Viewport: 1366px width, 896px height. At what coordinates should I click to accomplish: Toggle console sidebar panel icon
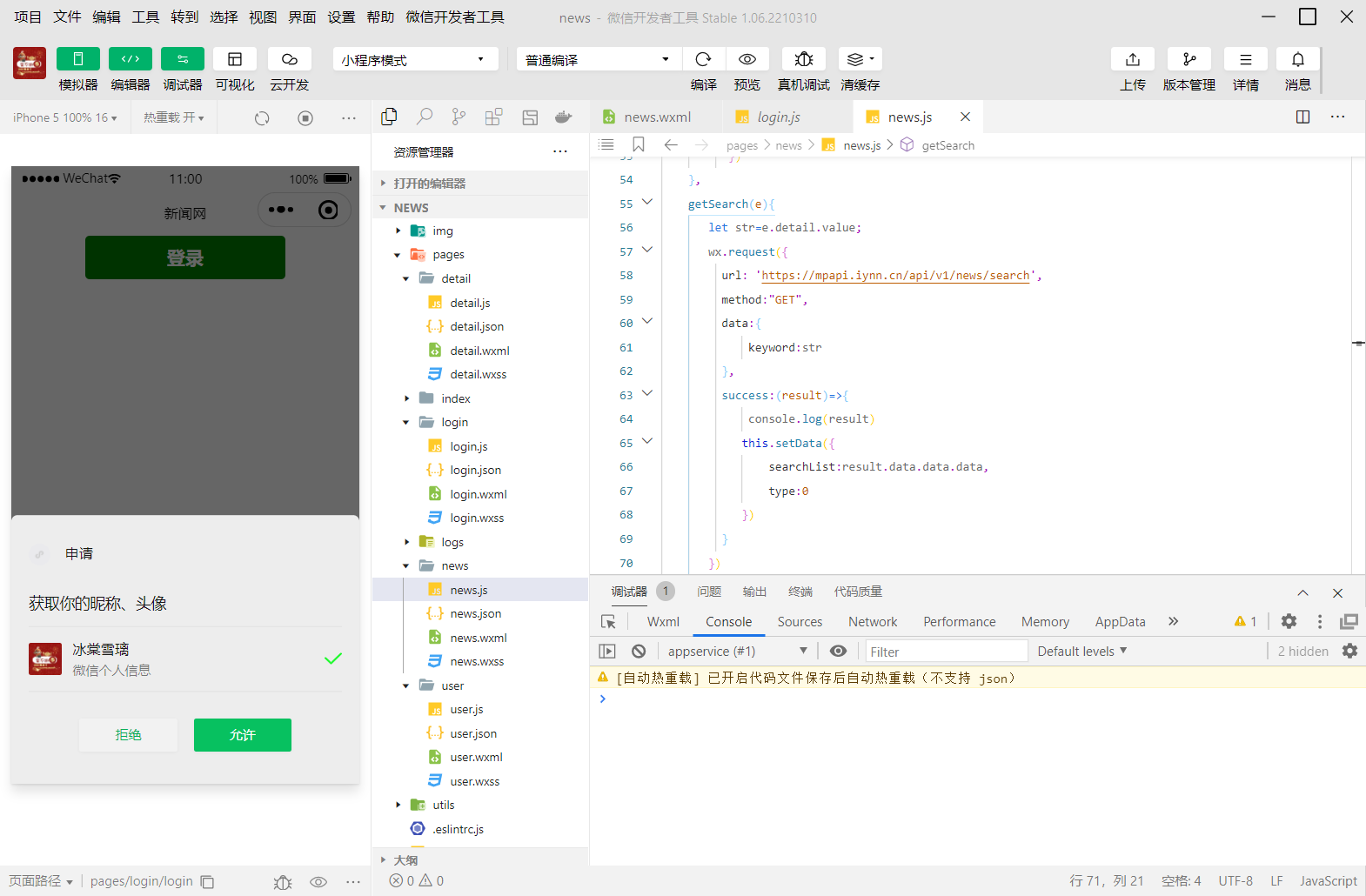607,652
